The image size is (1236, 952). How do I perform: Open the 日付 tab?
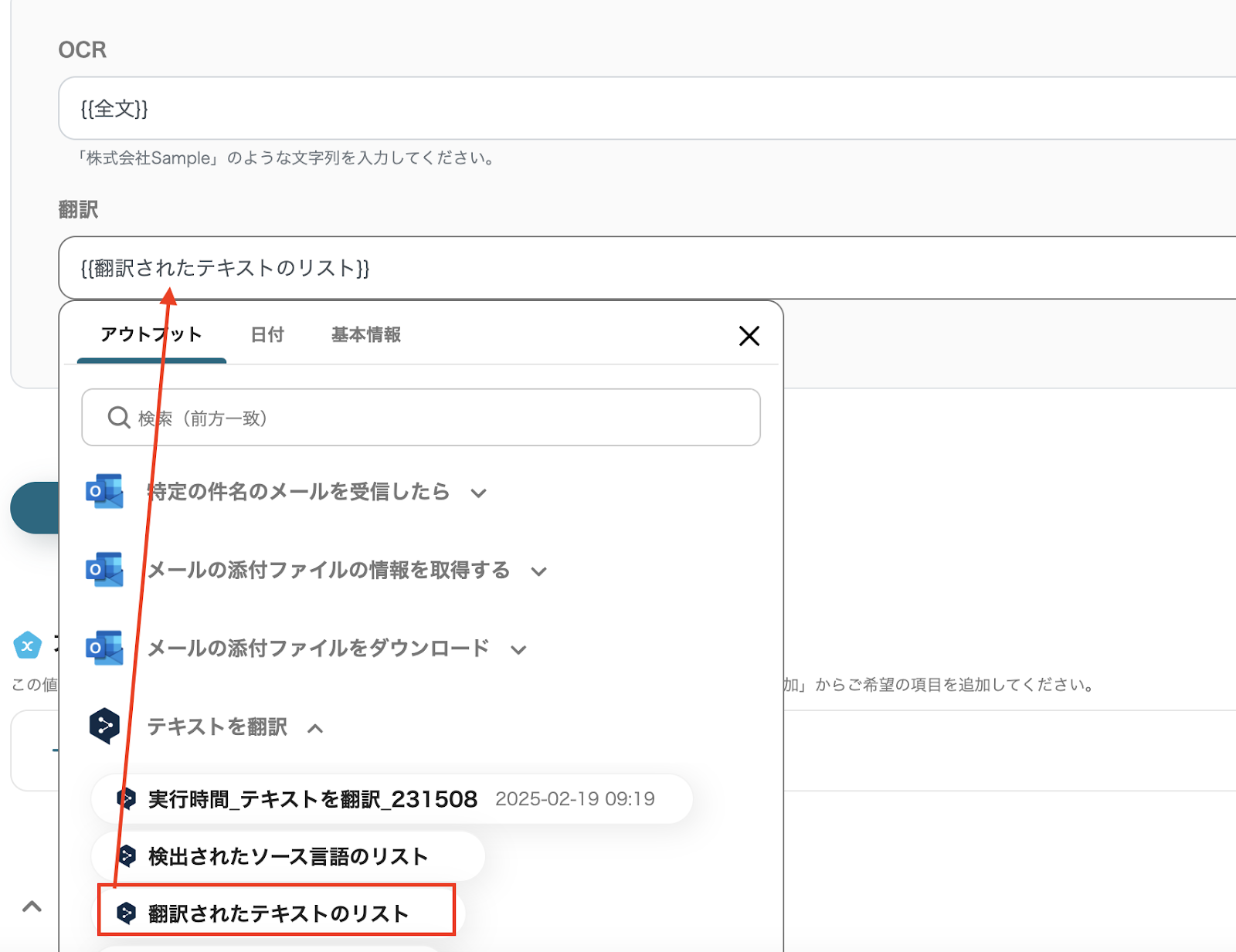point(267,334)
